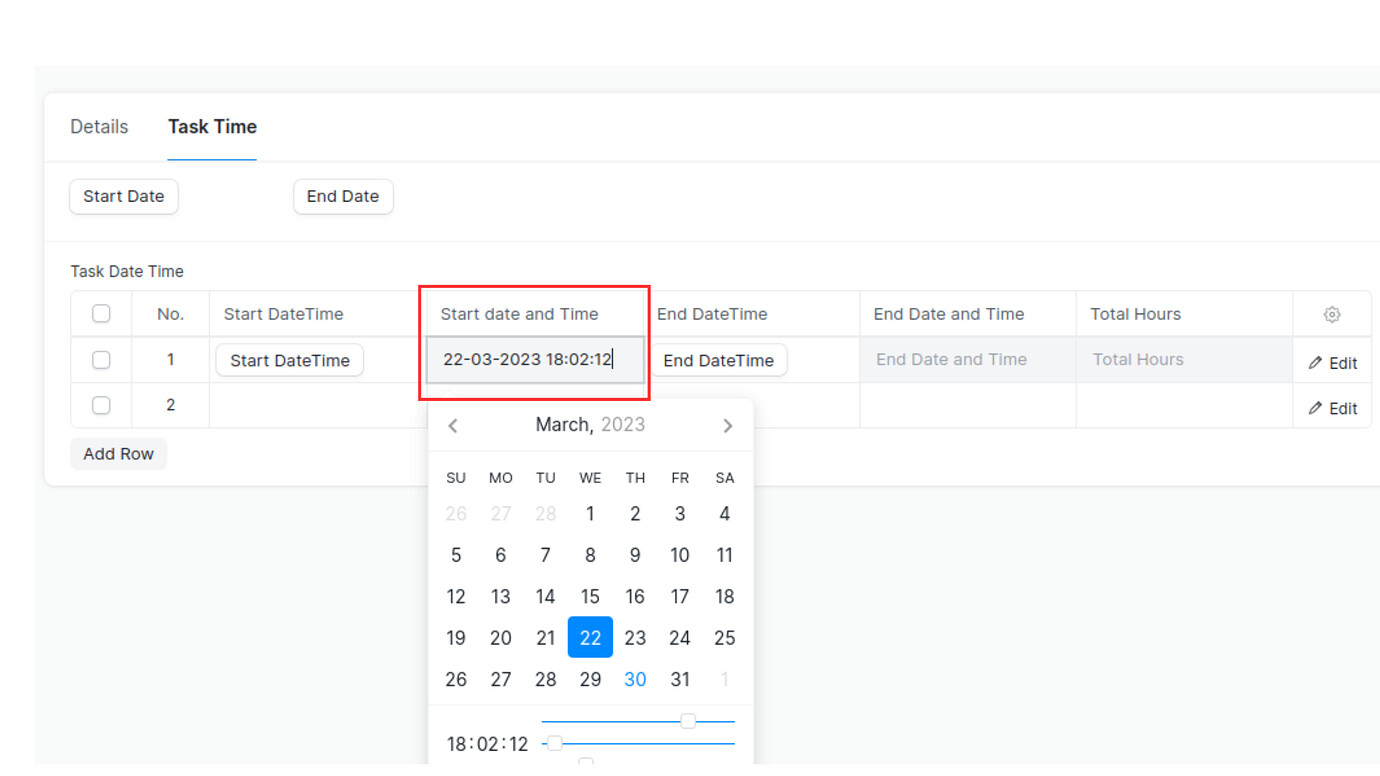
Task: Click the Start DateTime button in row 1
Action: [290, 360]
